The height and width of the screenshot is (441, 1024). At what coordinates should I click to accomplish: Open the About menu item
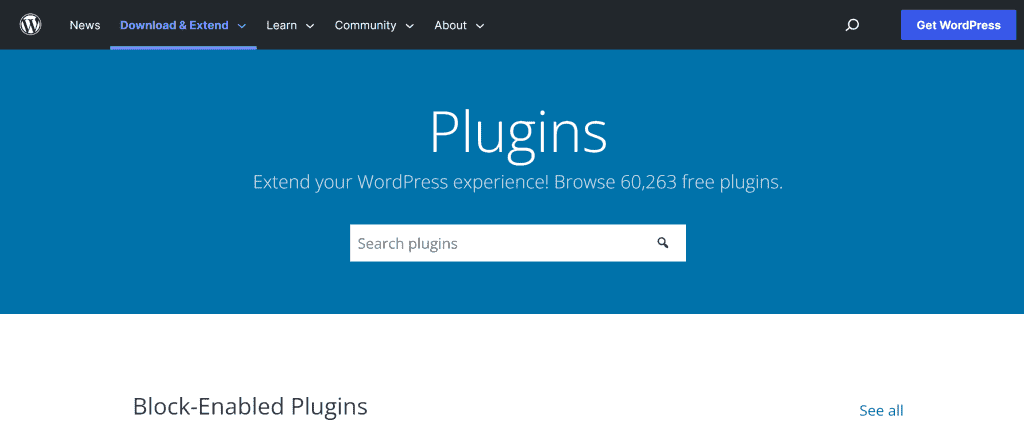coord(451,25)
